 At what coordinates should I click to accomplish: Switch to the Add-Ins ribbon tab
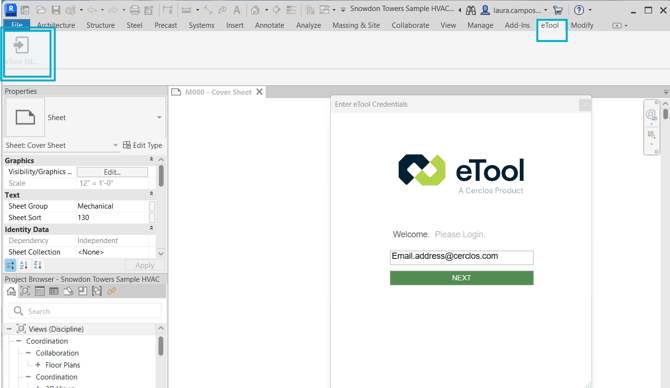point(517,25)
